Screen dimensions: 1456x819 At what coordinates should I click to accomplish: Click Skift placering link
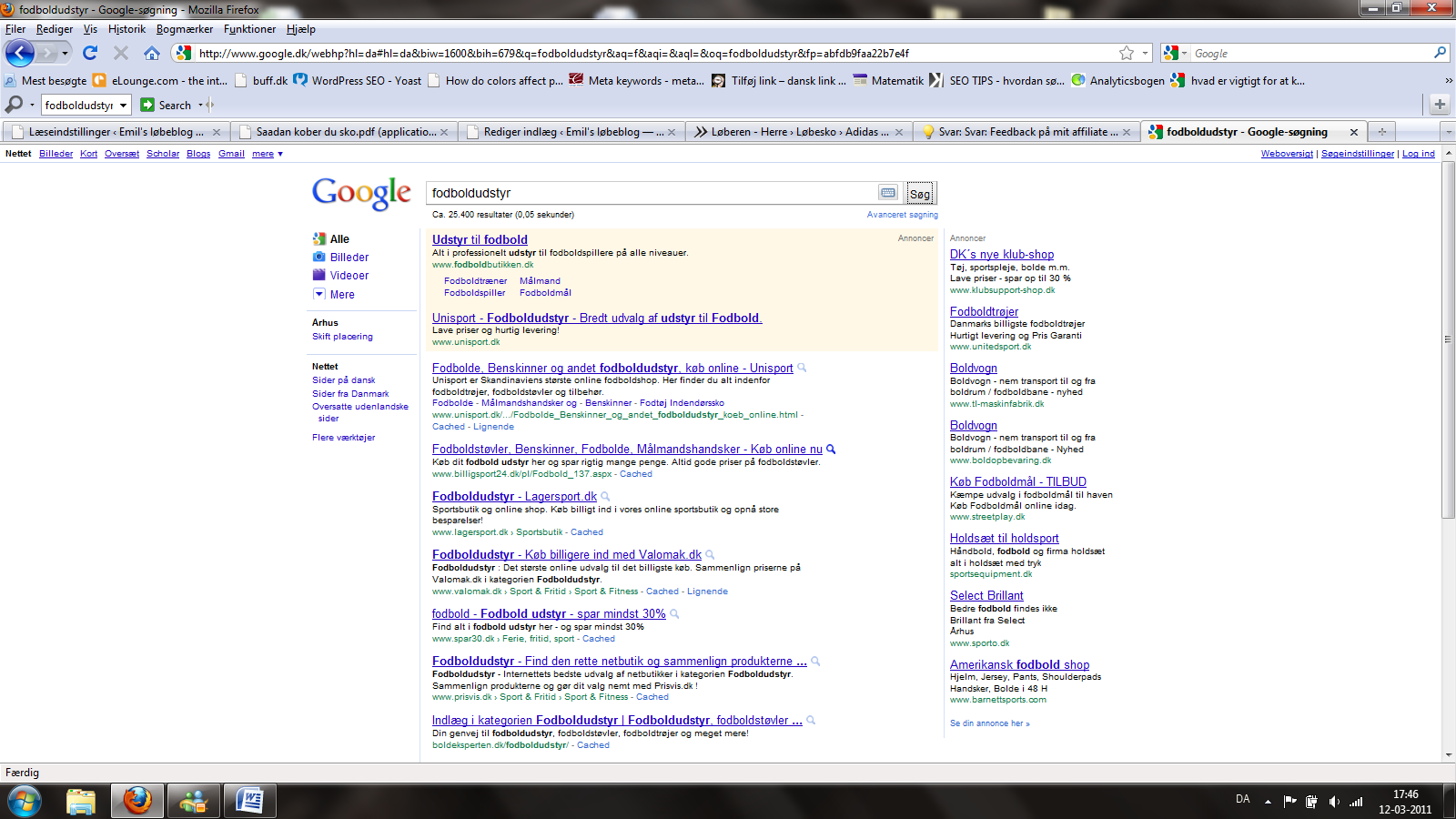point(342,337)
